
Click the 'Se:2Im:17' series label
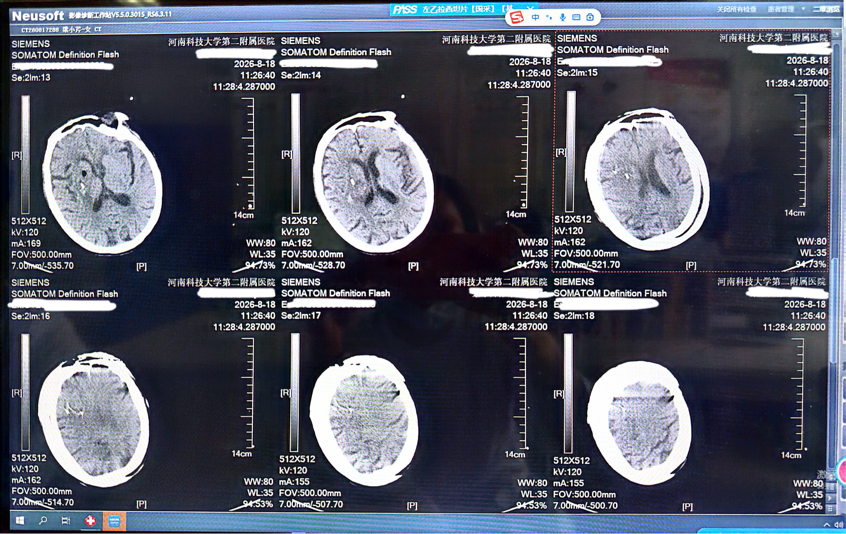tap(301, 315)
